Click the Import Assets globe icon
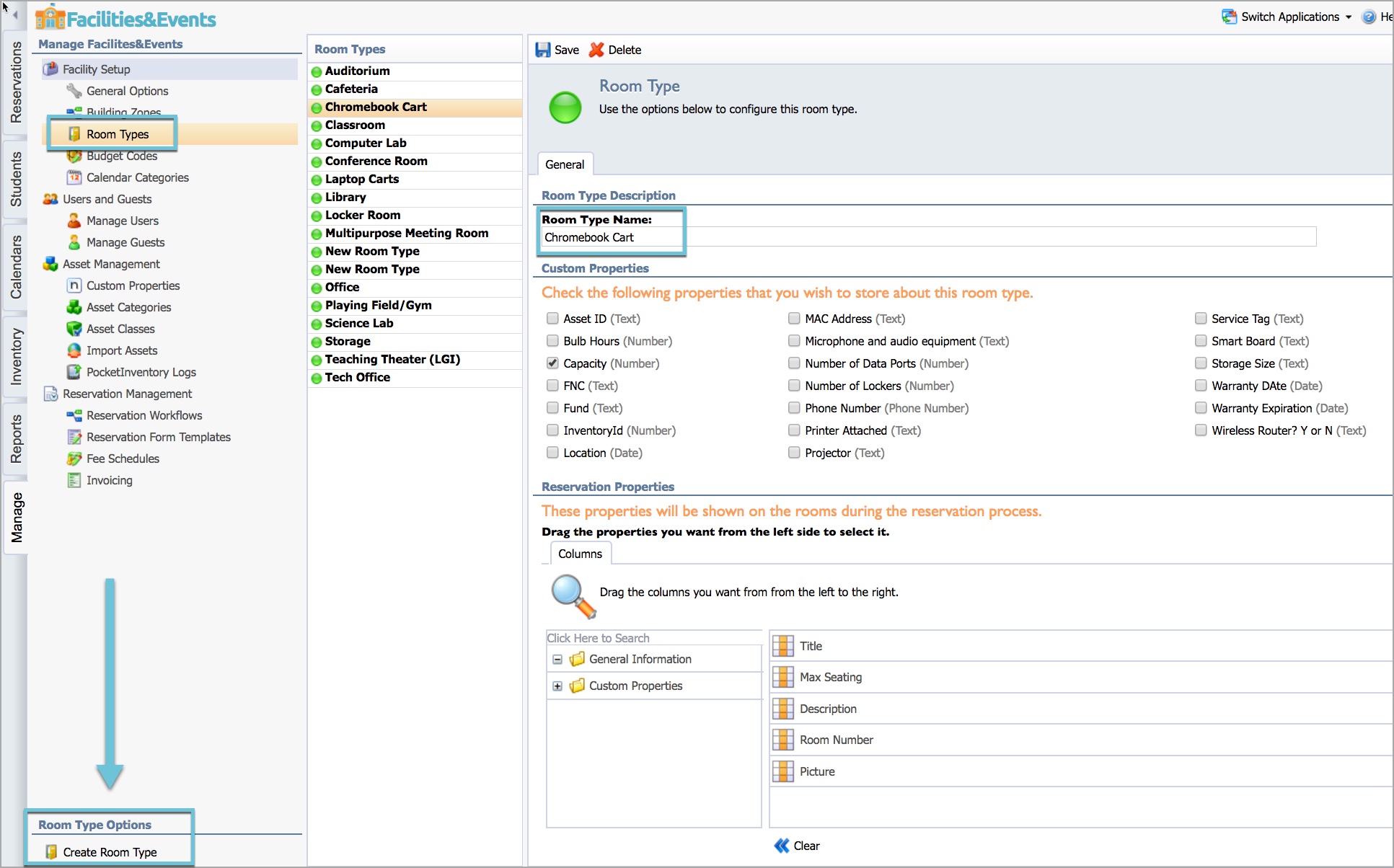This screenshot has width=1394, height=868. coord(74,350)
